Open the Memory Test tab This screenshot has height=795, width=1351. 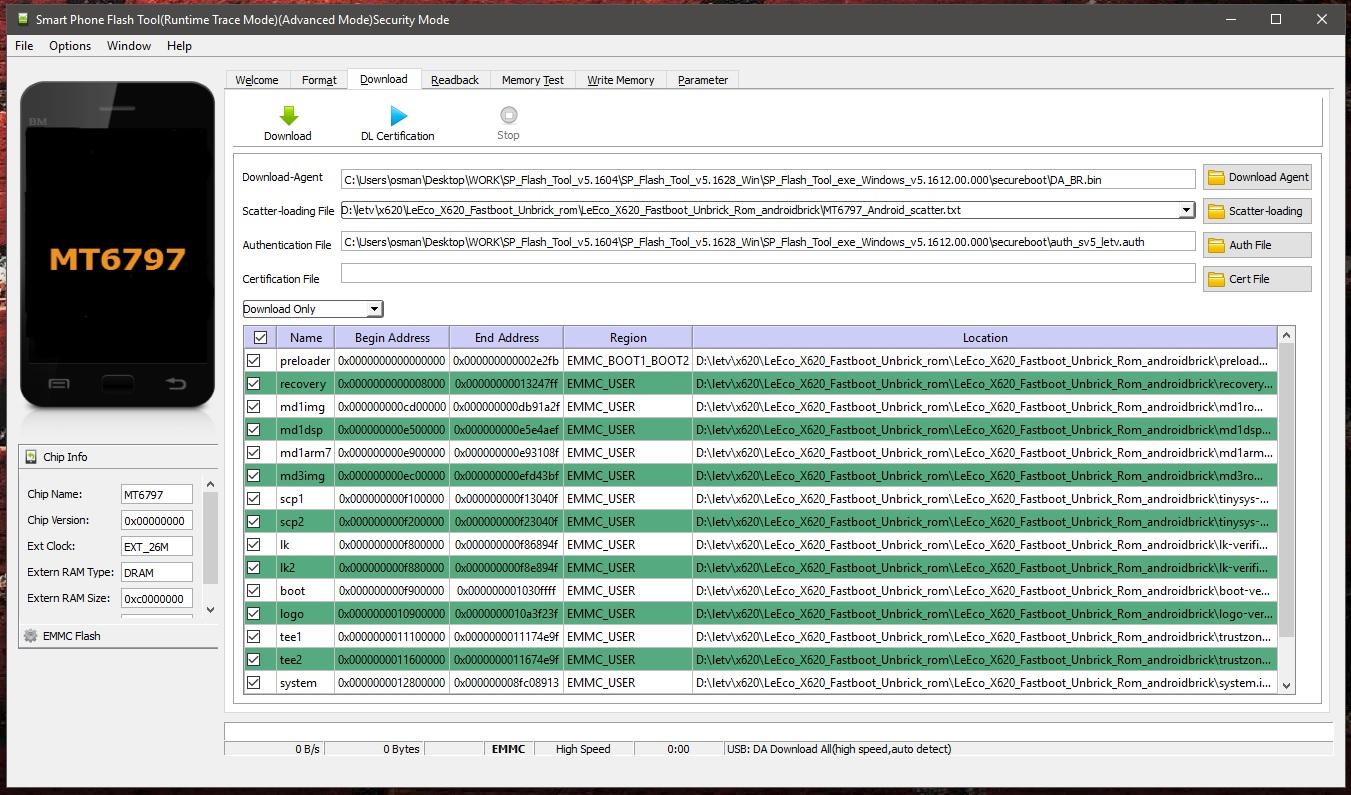pos(532,80)
